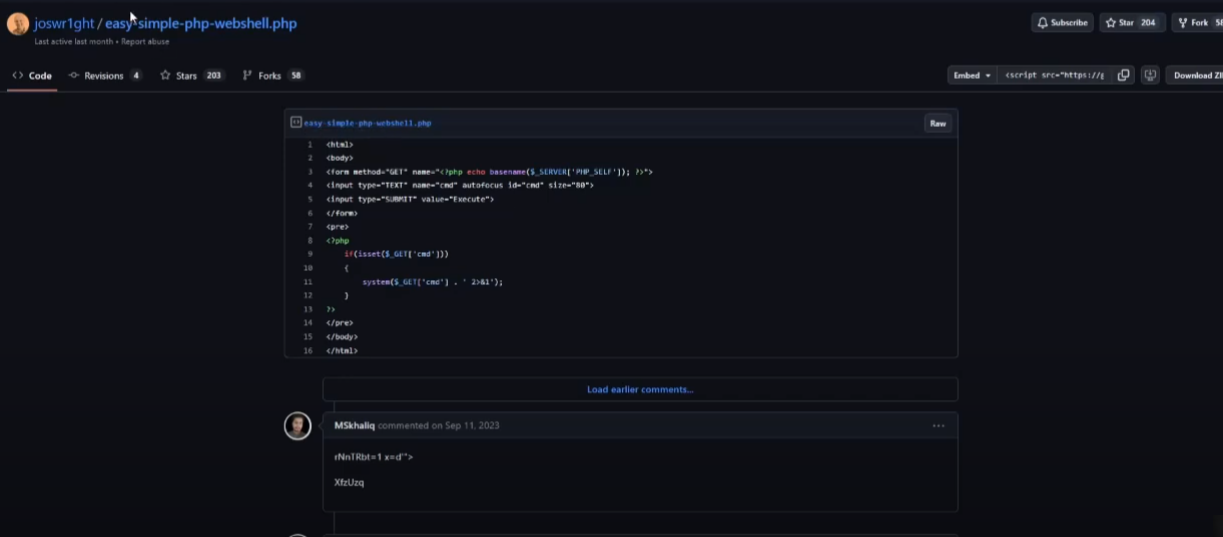The width and height of the screenshot is (1223, 537).
Task: Open the Stars tab
Action: pyautogui.click(x=192, y=76)
